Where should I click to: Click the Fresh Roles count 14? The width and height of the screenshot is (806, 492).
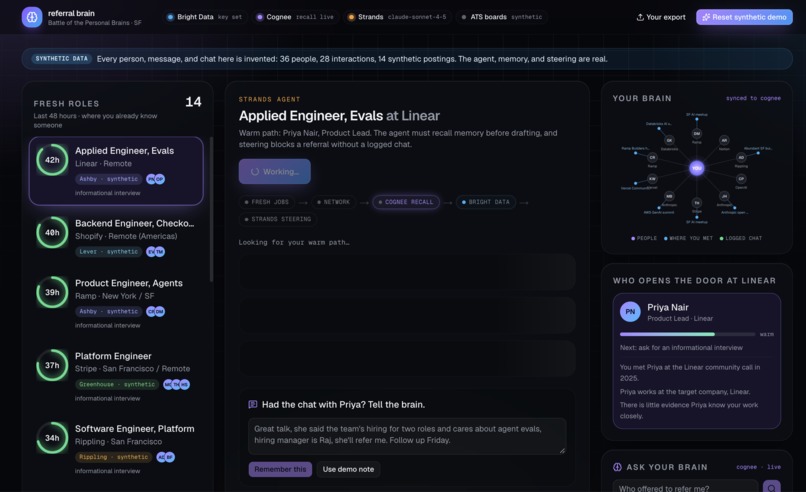click(193, 102)
